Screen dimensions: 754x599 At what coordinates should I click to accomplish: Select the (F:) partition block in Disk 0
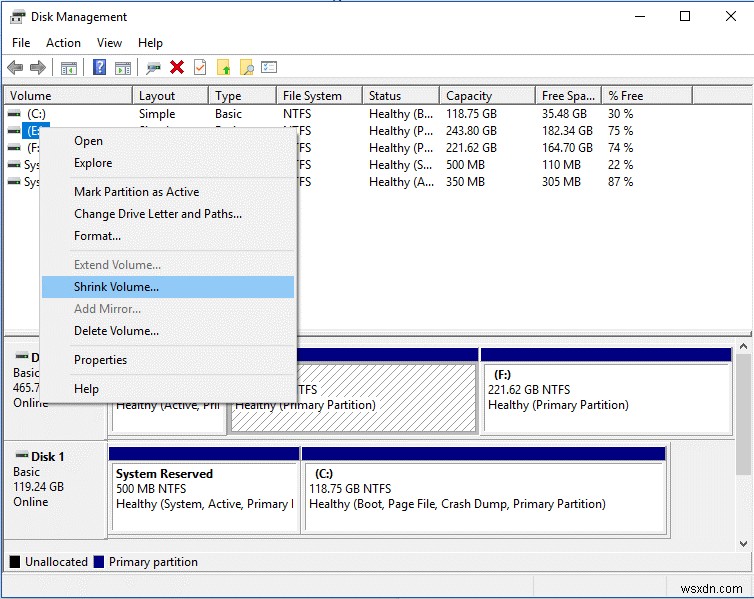pos(606,391)
